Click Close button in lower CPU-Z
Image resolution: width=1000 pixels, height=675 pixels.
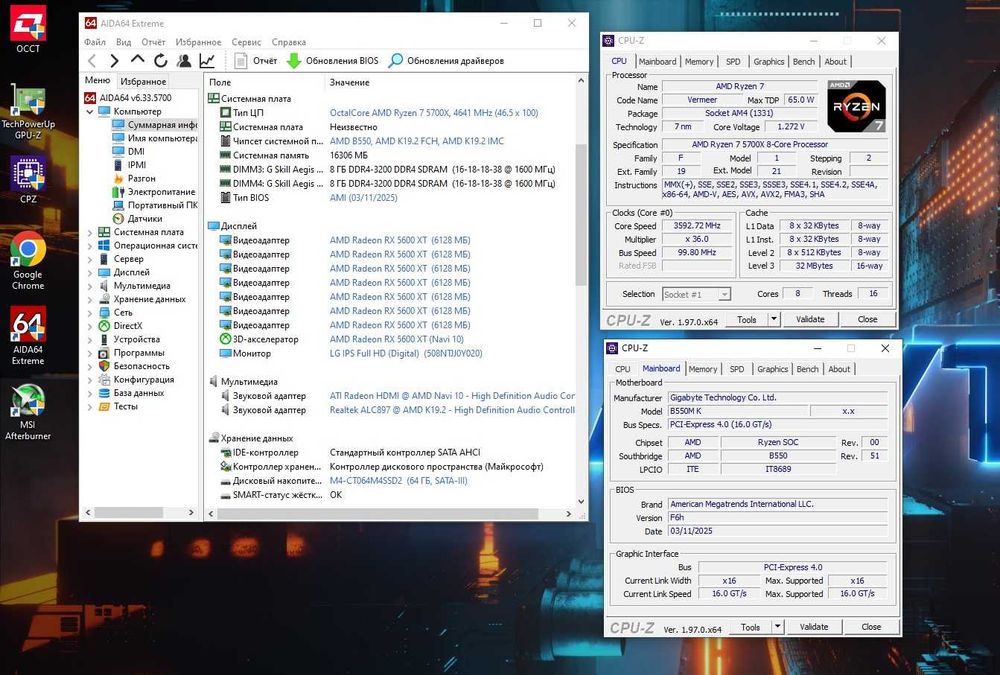[871, 627]
